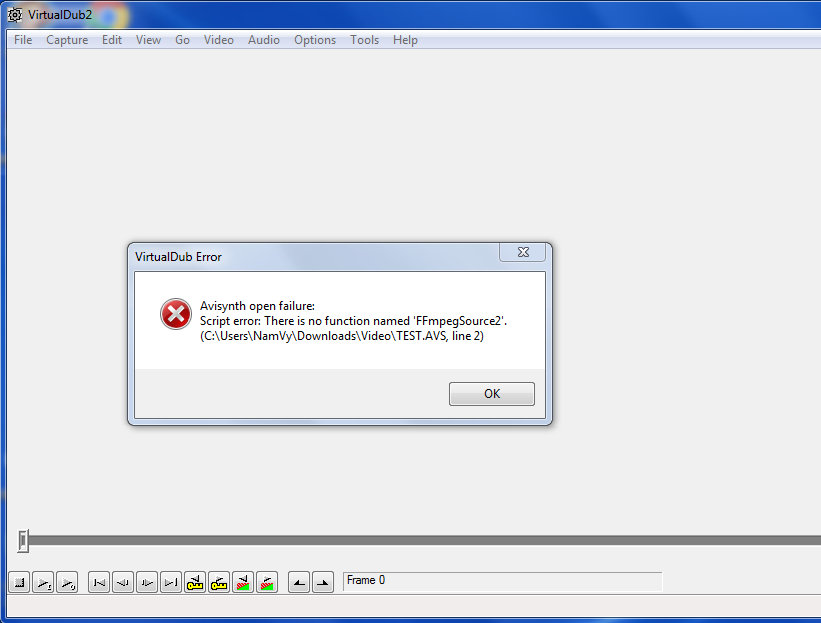
Task: Open the File menu
Action: 23,40
